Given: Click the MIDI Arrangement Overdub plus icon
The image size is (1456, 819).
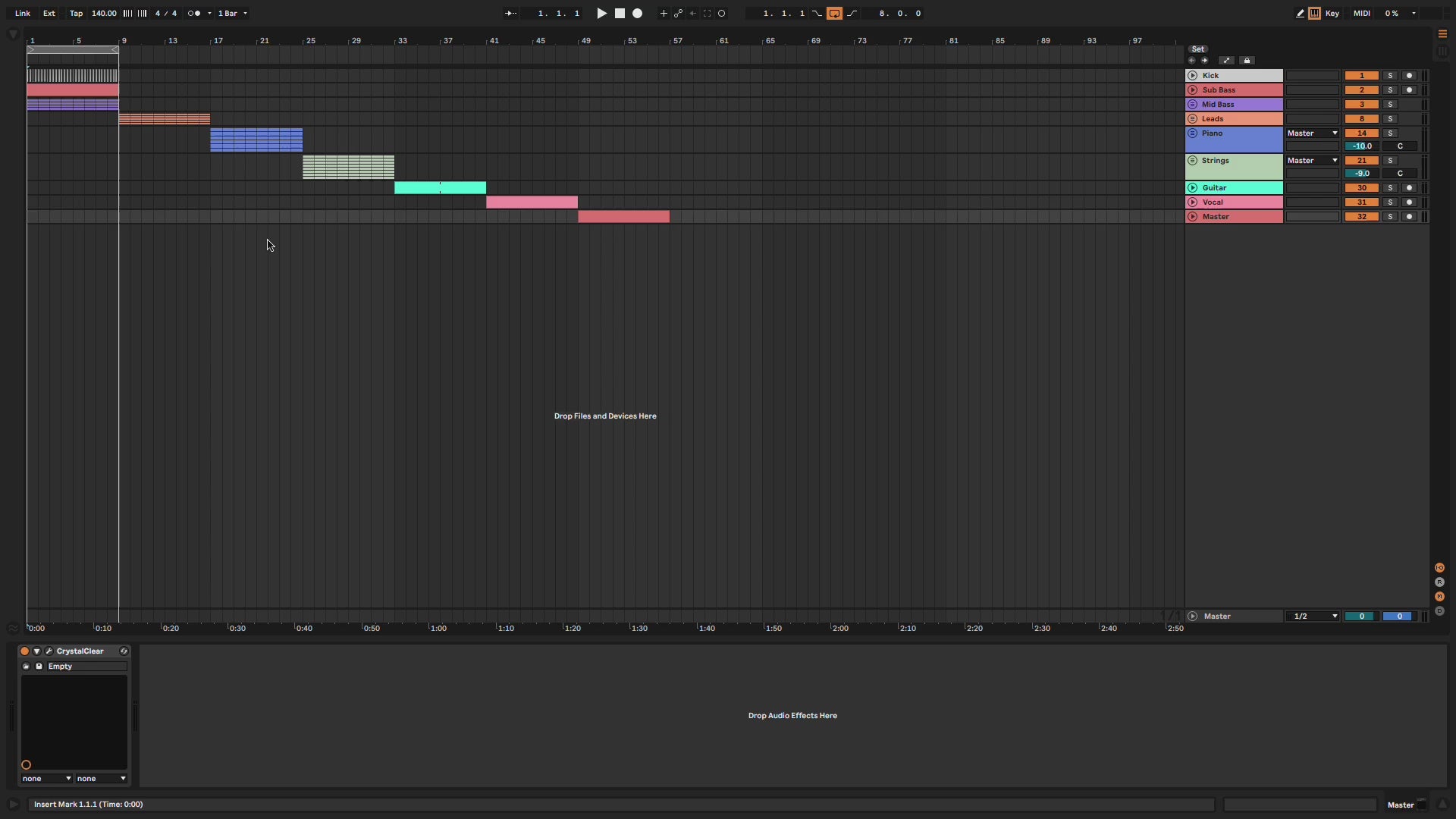Looking at the screenshot, I should pos(664,14).
